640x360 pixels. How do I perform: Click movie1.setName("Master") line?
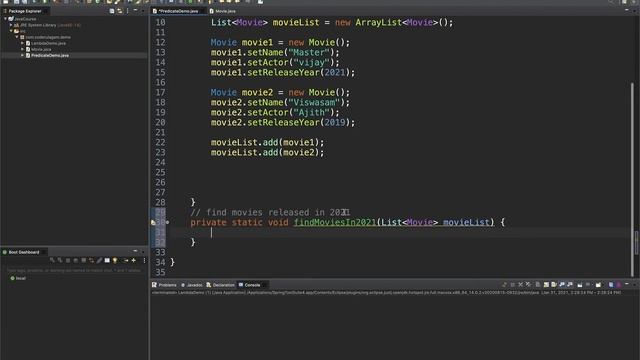pos(275,52)
